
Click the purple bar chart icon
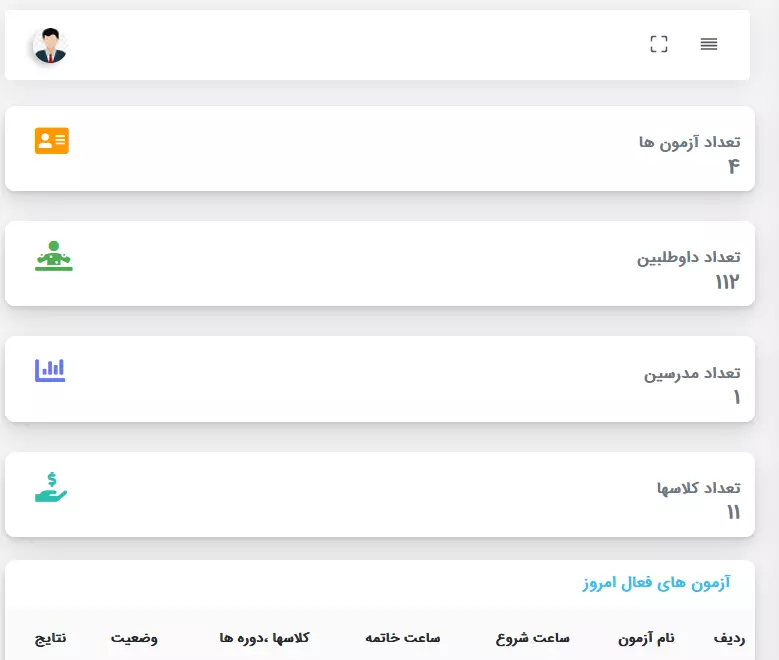point(50,370)
